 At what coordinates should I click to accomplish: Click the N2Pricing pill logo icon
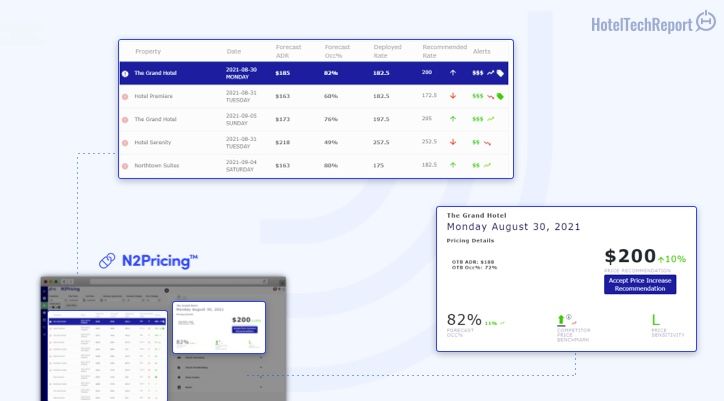[107, 261]
